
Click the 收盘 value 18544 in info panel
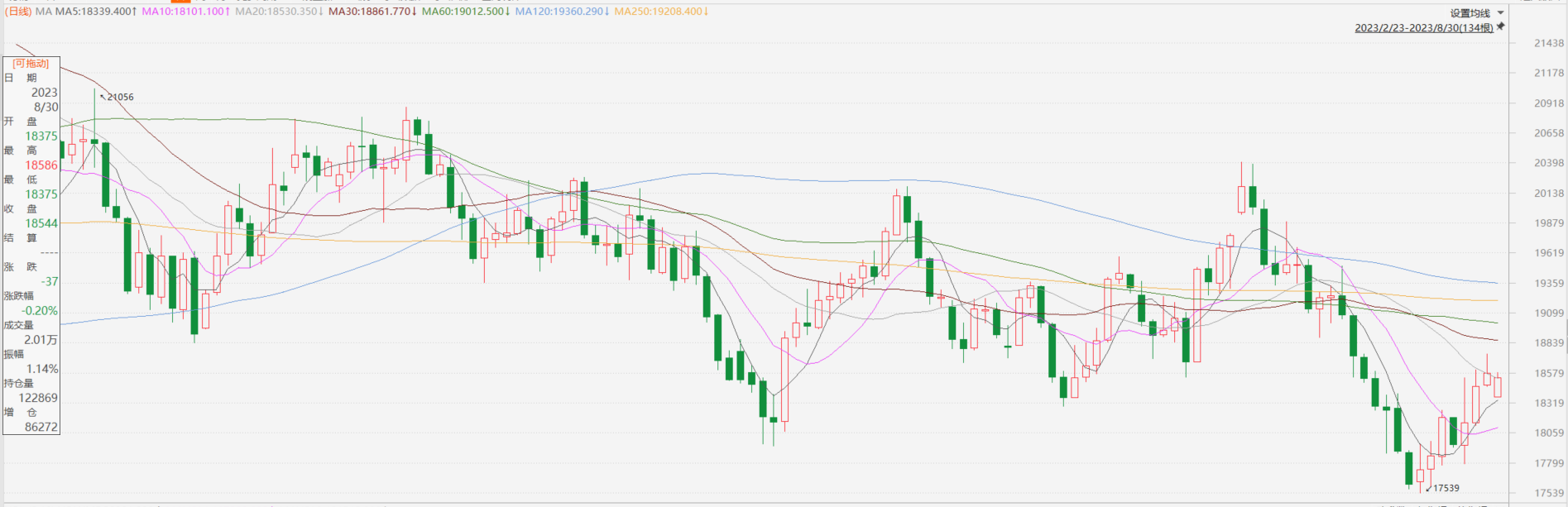pos(41,223)
